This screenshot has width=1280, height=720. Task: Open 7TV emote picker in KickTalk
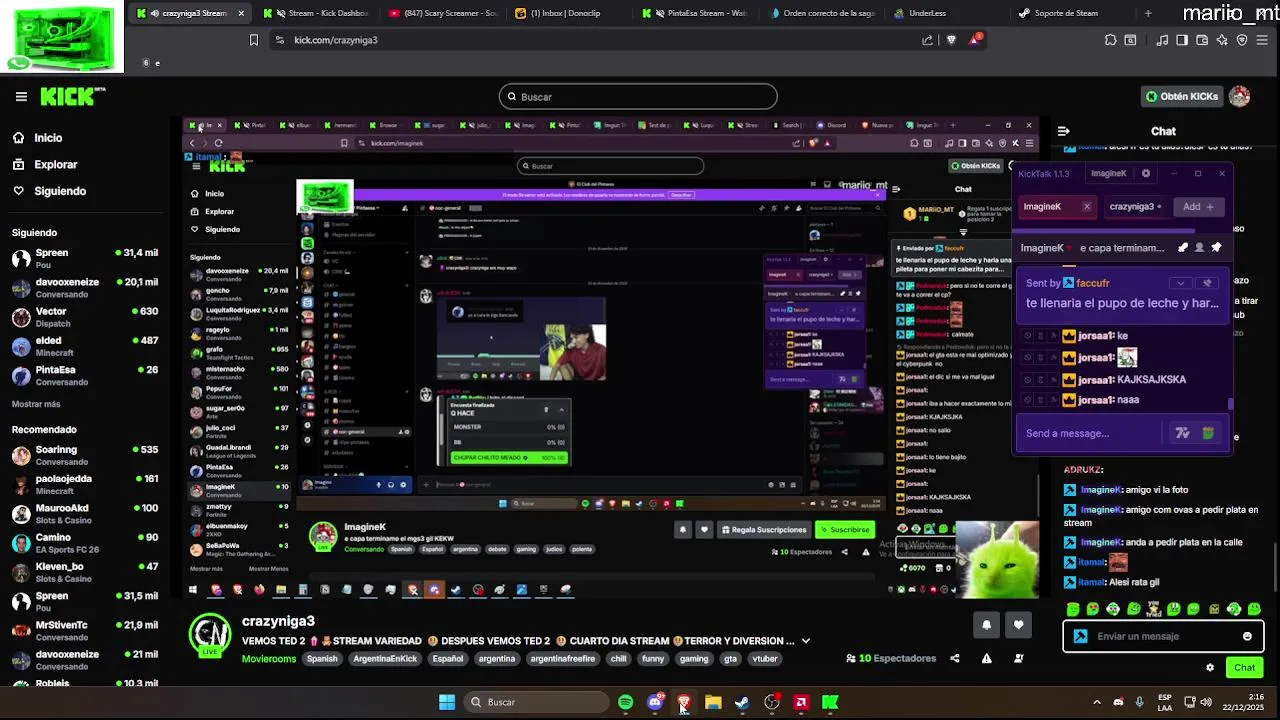coord(1182,433)
